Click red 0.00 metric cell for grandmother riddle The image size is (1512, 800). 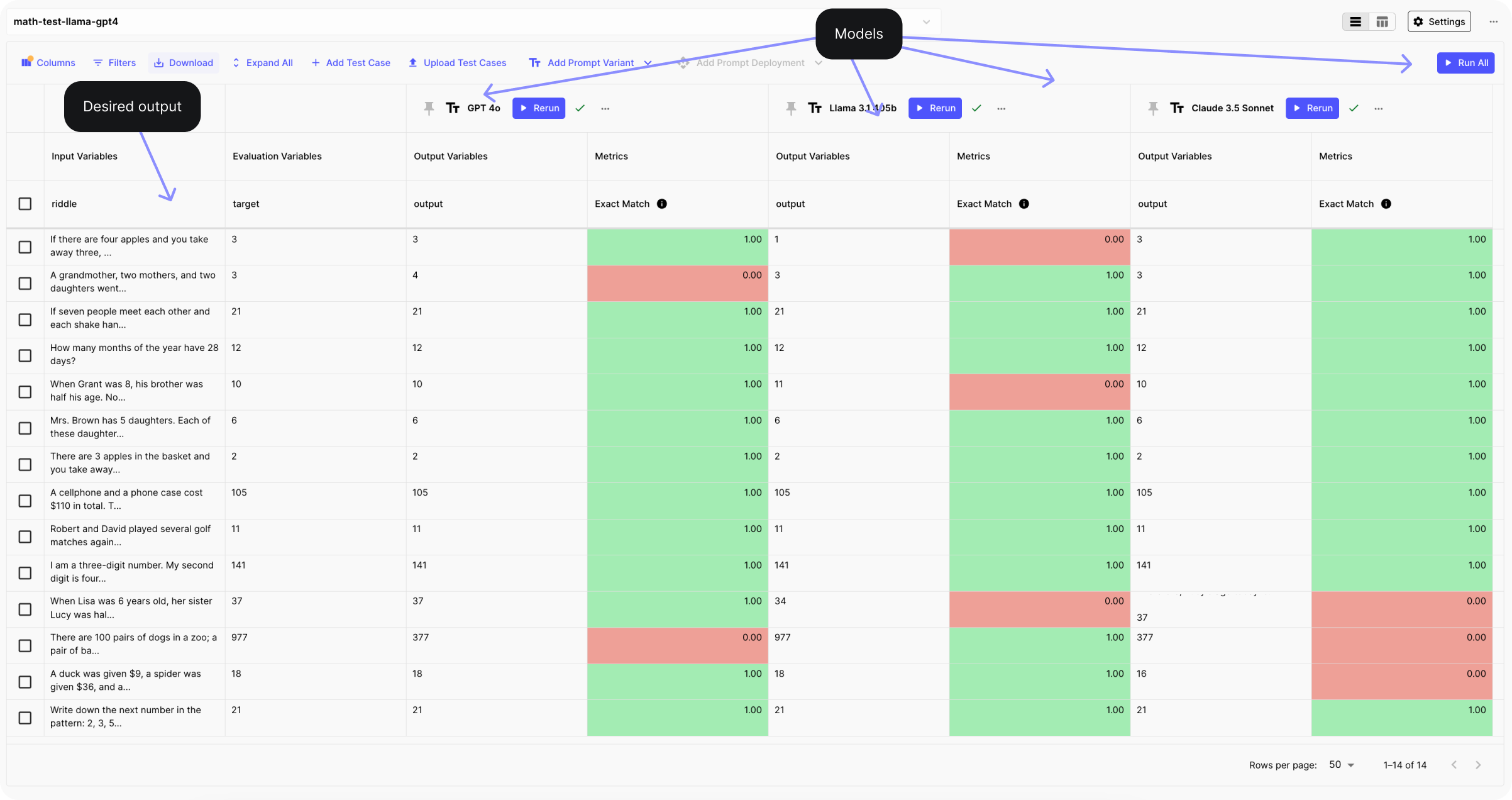(x=677, y=283)
